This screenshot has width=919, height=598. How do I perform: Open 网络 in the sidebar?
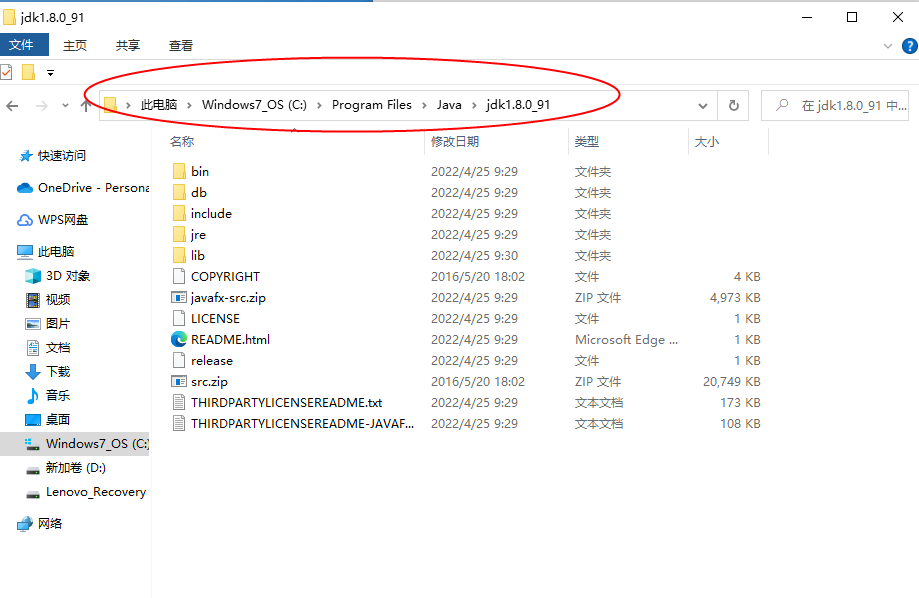click(x=40, y=524)
